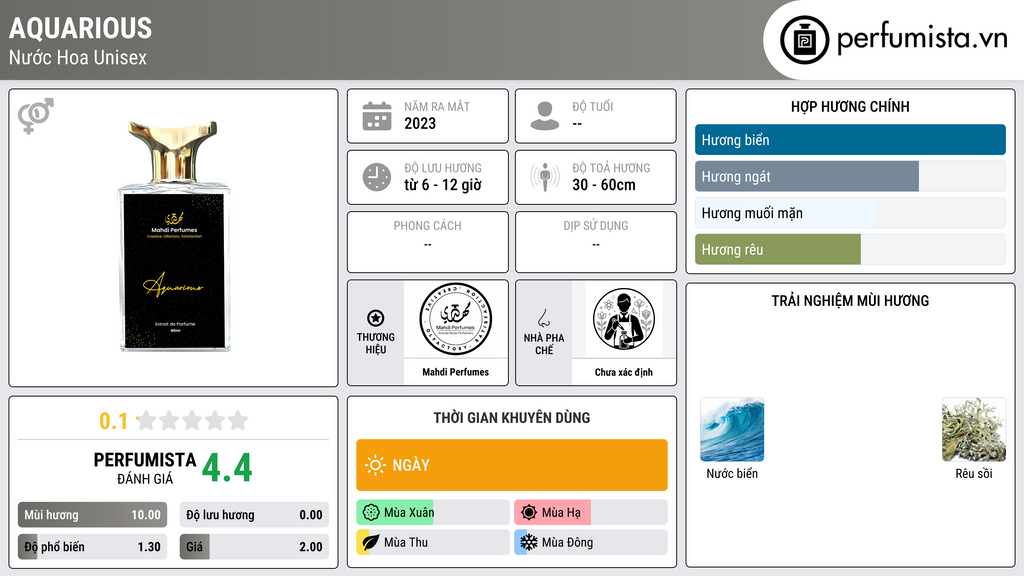Click the Mùa Đông season bar
This screenshot has height=576, width=1024.
click(591, 542)
